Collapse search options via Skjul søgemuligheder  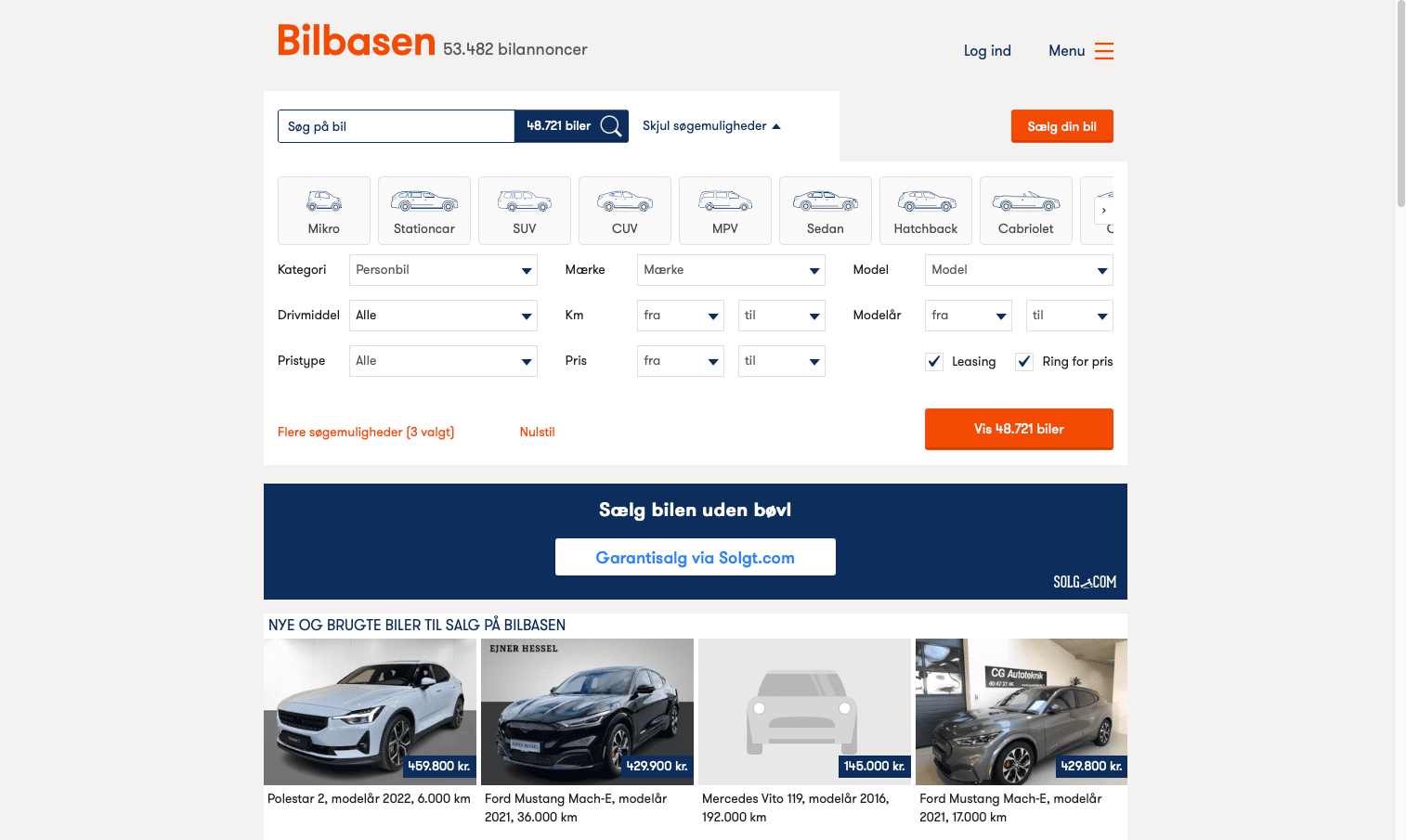point(711,126)
